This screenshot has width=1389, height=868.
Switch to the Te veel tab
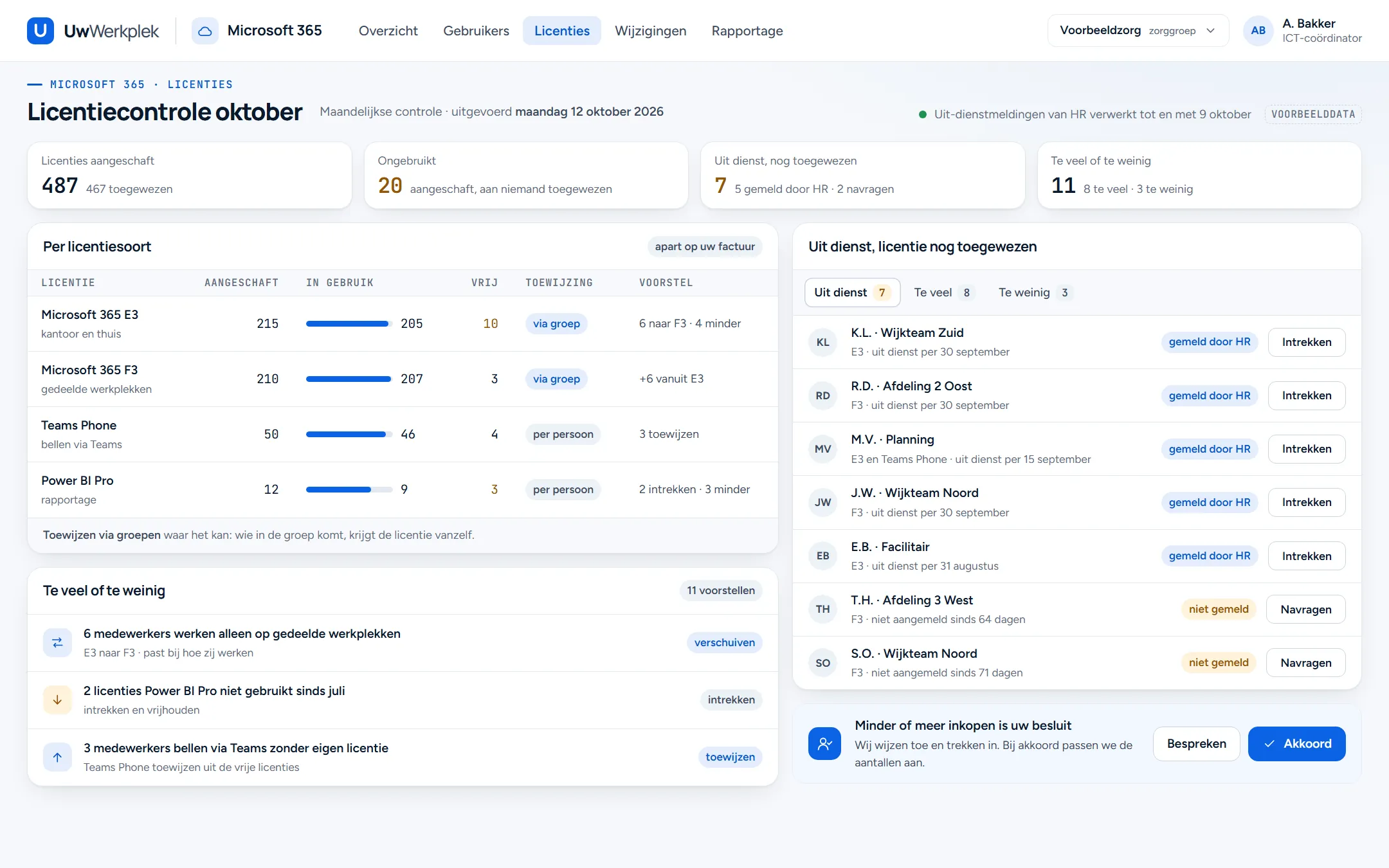pyautogui.click(x=944, y=293)
